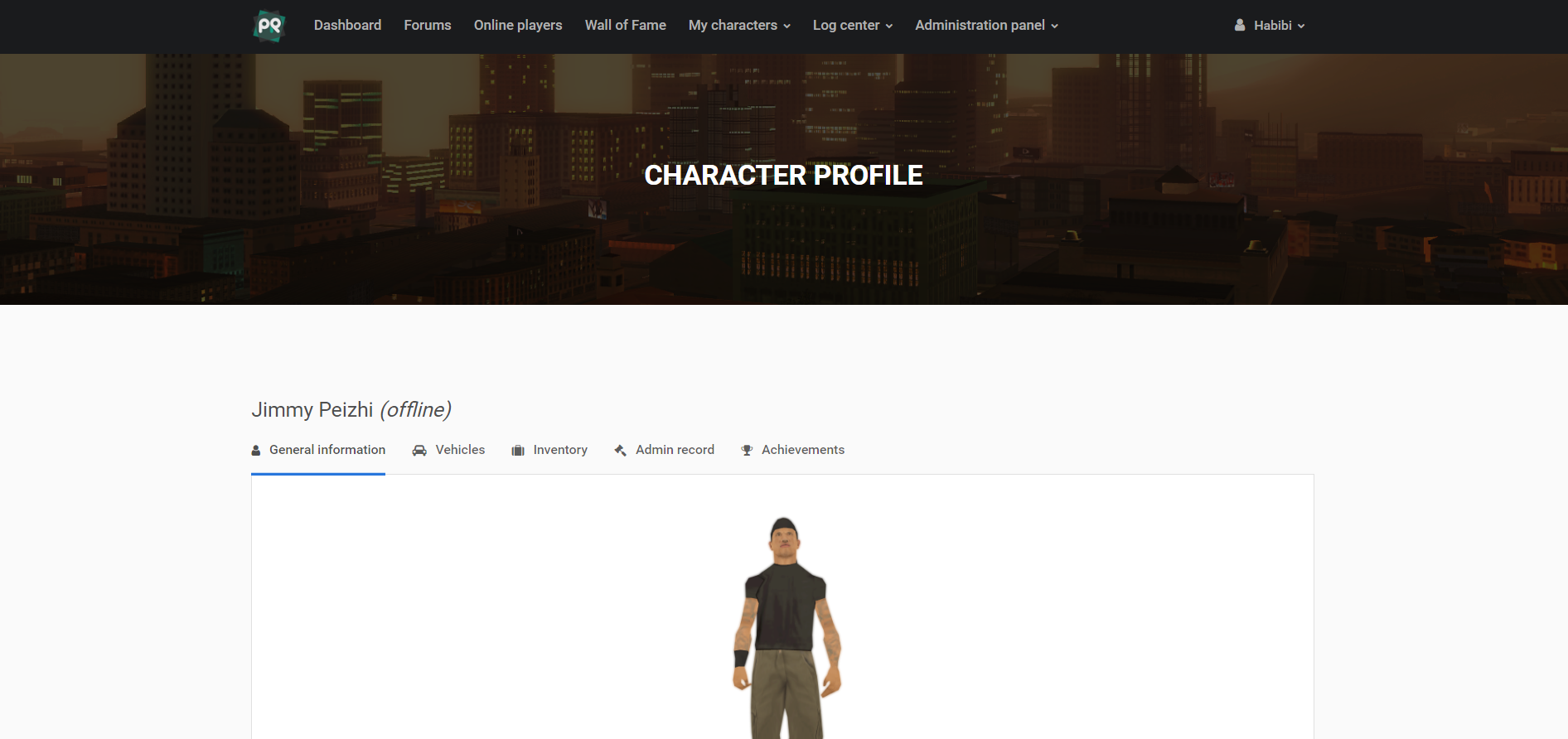Expand the My characters dropdown
The width and height of the screenshot is (1568, 739).
(739, 26)
